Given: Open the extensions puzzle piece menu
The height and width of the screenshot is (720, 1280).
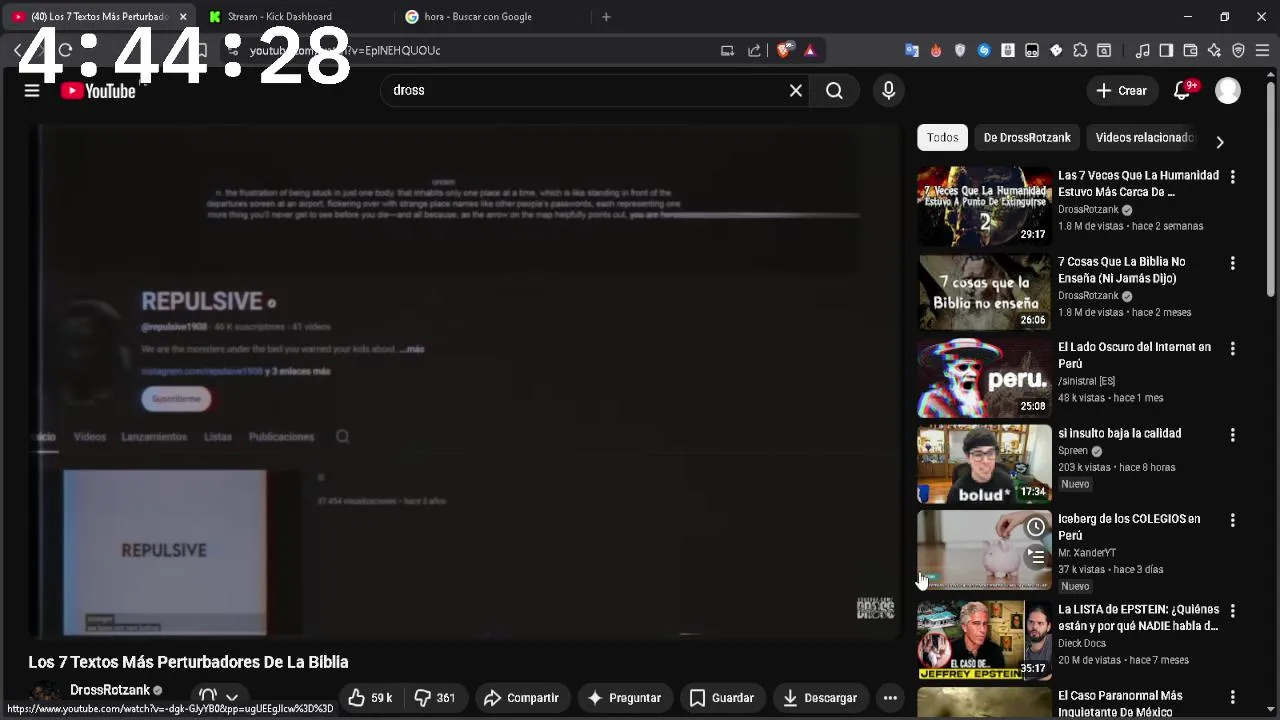Looking at the screenshot, I should click(1080, 50).
